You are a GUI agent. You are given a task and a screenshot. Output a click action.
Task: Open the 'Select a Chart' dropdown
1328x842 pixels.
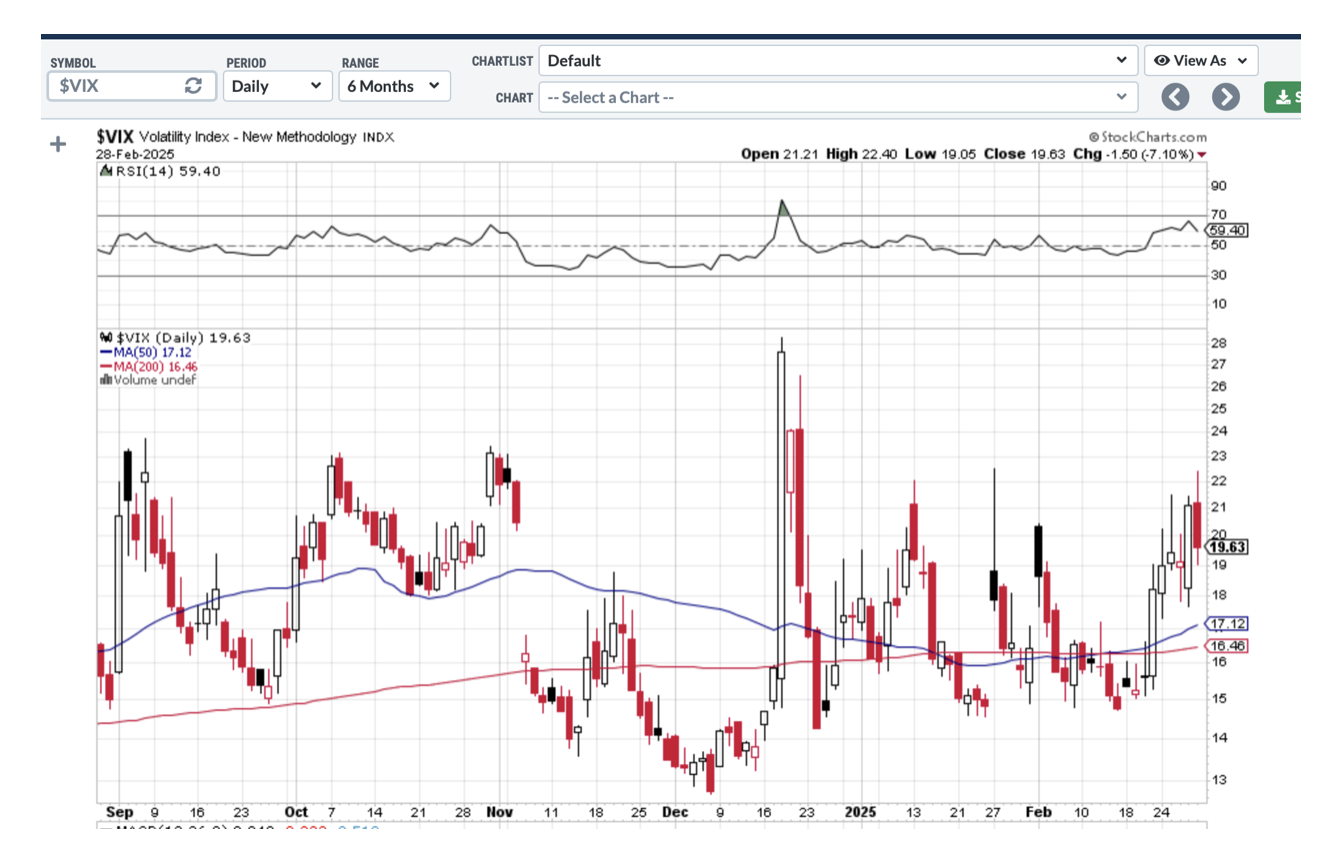tap(837, 97)
